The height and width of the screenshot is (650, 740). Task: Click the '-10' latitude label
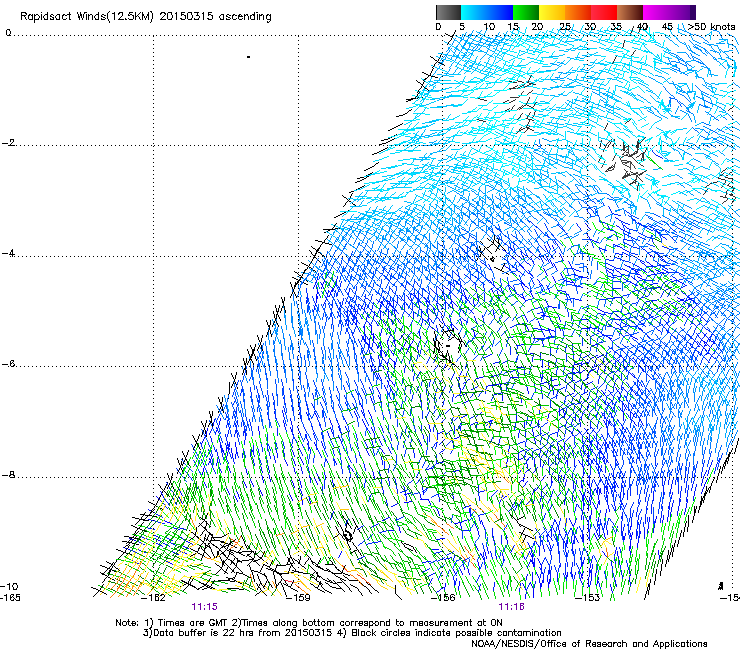click(9, 586)
